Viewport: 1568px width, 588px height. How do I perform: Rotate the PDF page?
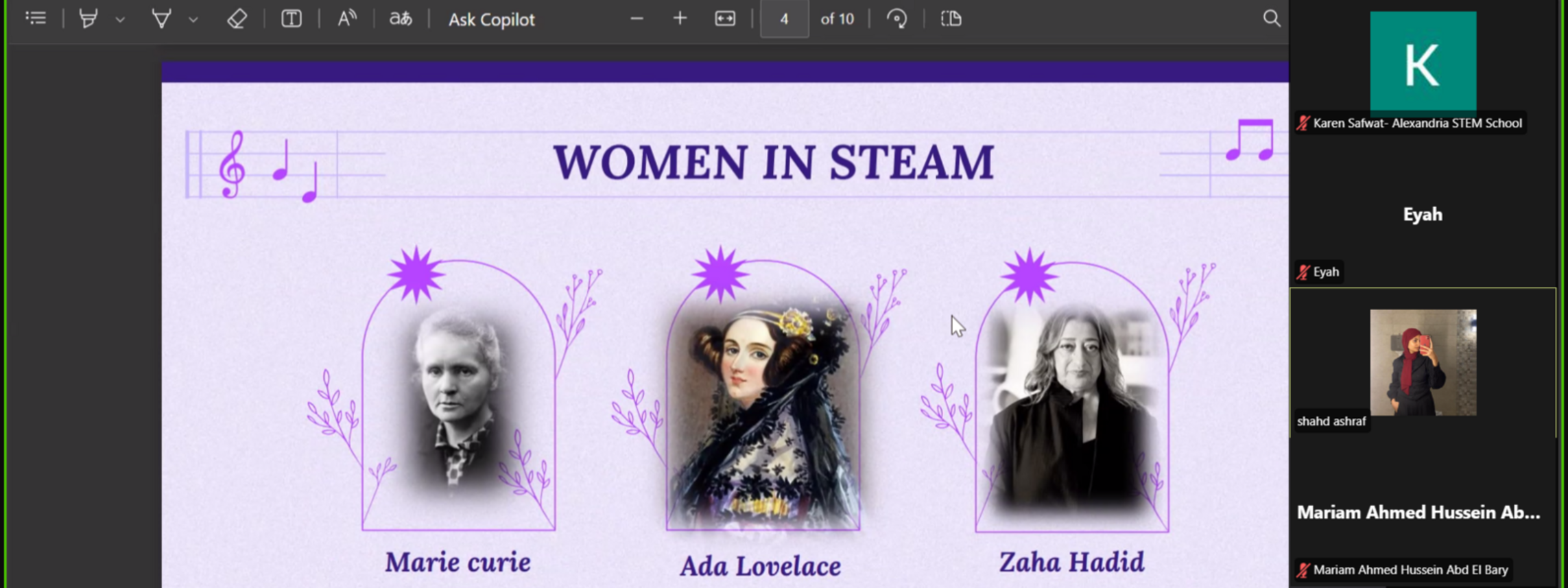[896, 19]
